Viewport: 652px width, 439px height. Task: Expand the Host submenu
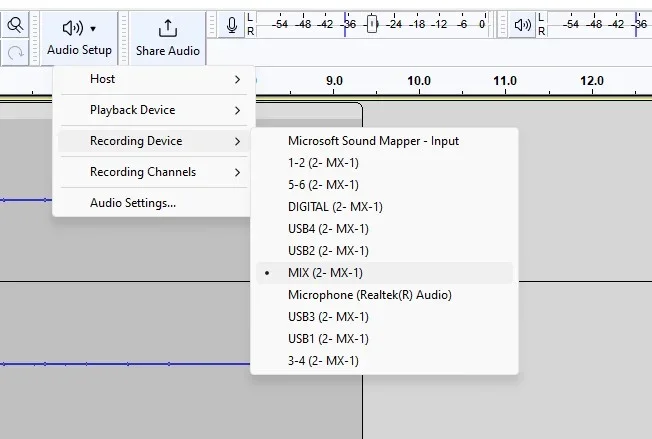[154, 79]
